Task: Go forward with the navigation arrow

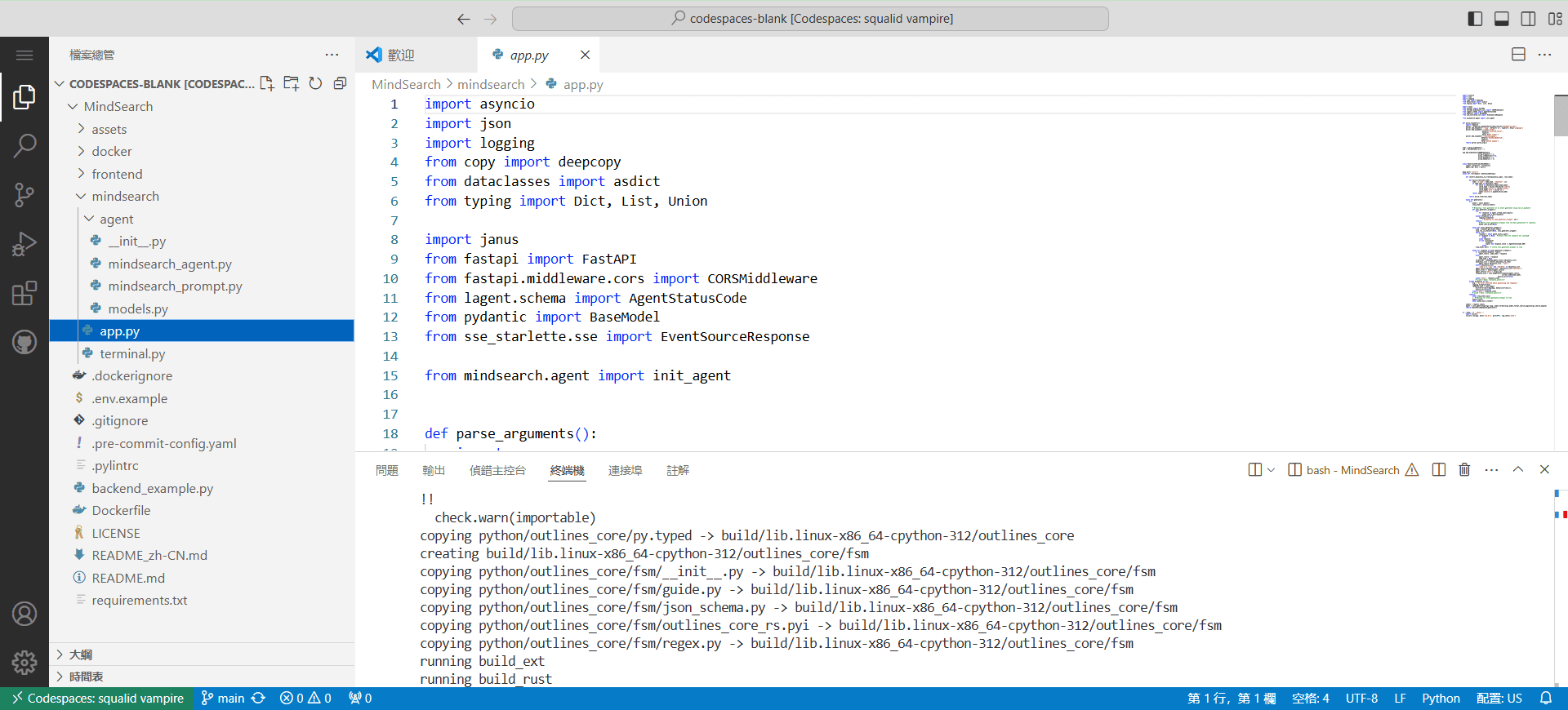Action: point(490,19)
